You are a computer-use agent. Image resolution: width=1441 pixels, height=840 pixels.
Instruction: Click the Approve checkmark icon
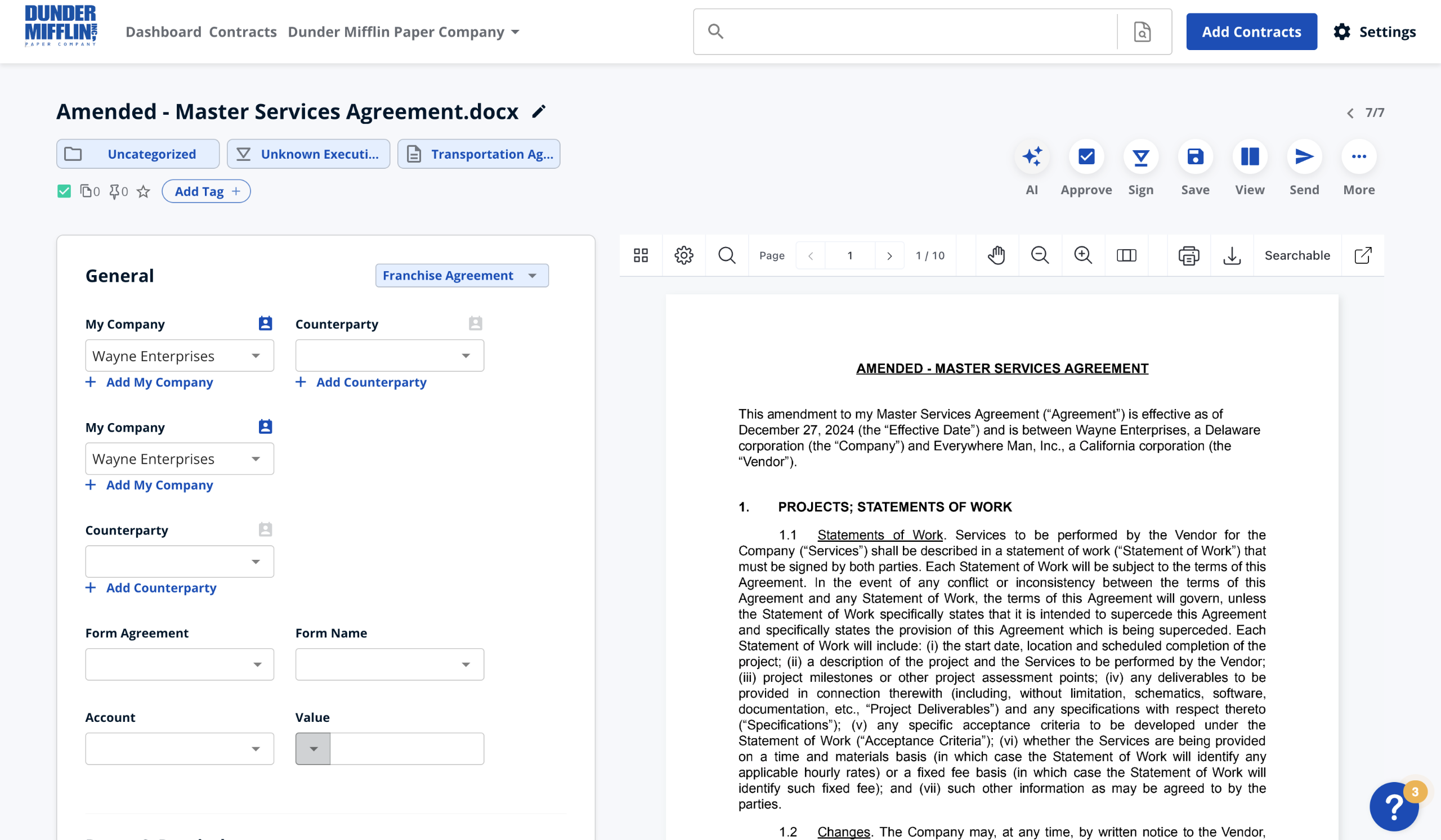(x=1086, y=156)
